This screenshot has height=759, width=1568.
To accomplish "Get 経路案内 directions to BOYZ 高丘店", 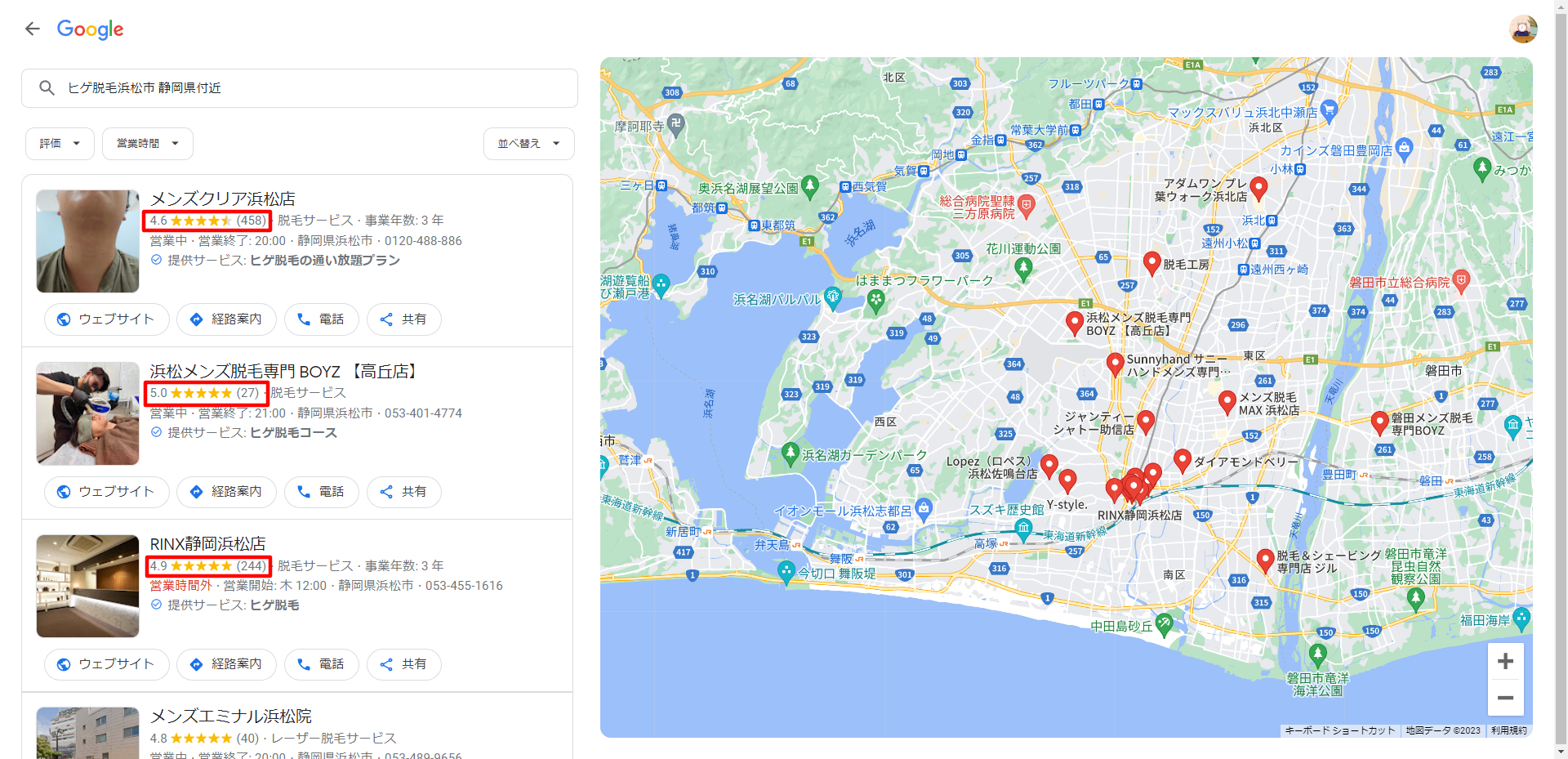I will tap(226, 491).
